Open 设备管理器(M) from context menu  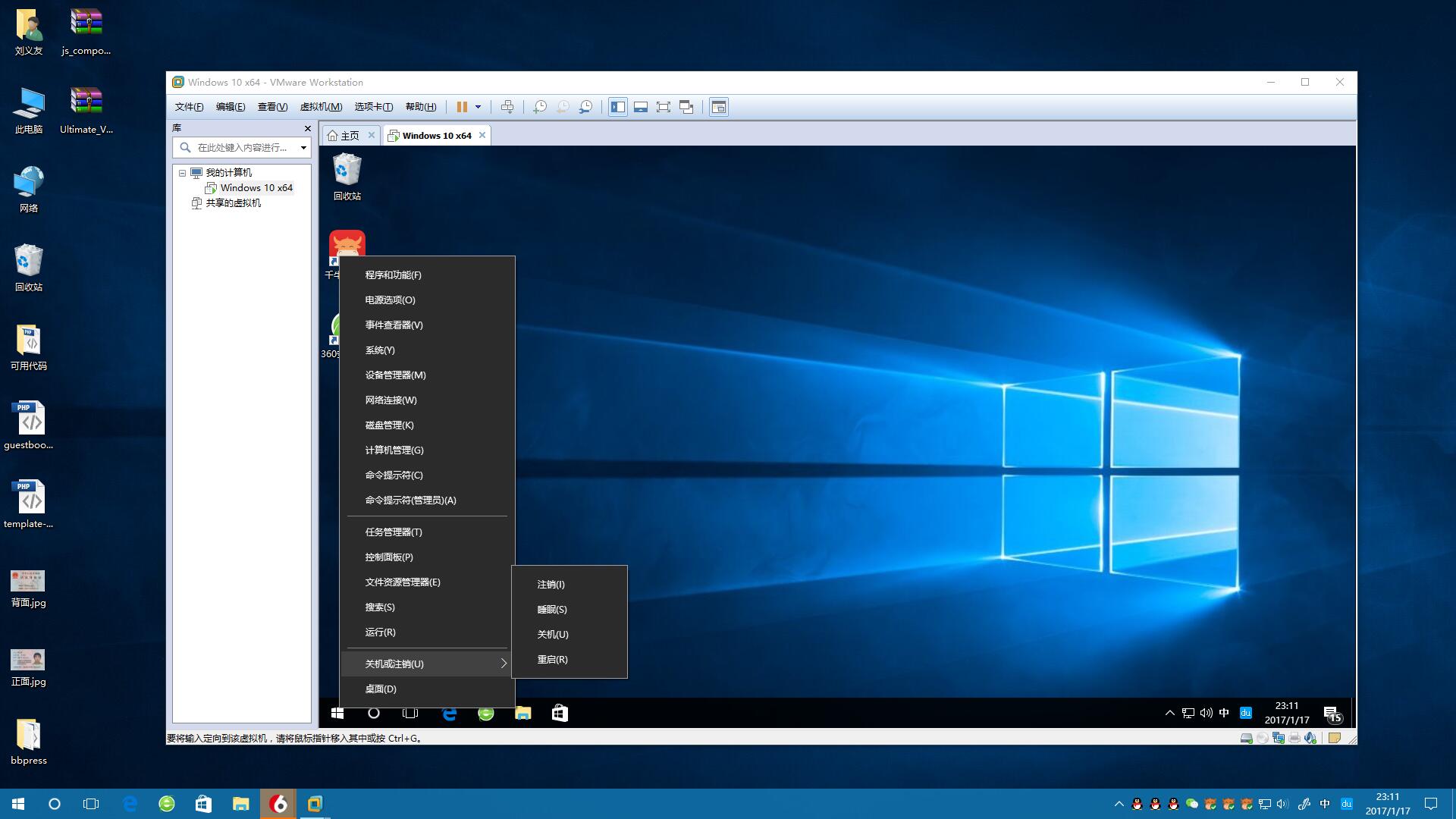click(x=394, y=374)
